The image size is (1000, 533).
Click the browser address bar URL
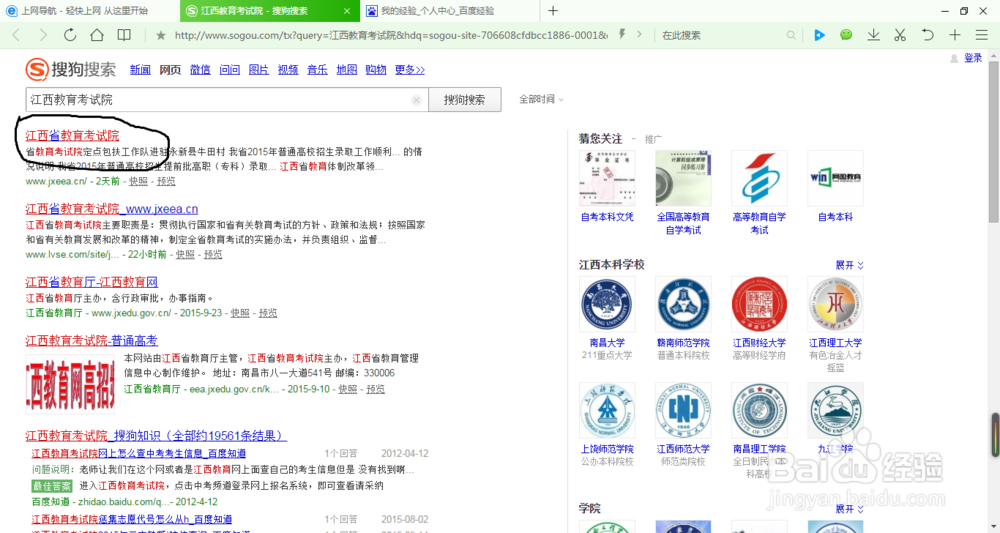click(x=390, y=35)
